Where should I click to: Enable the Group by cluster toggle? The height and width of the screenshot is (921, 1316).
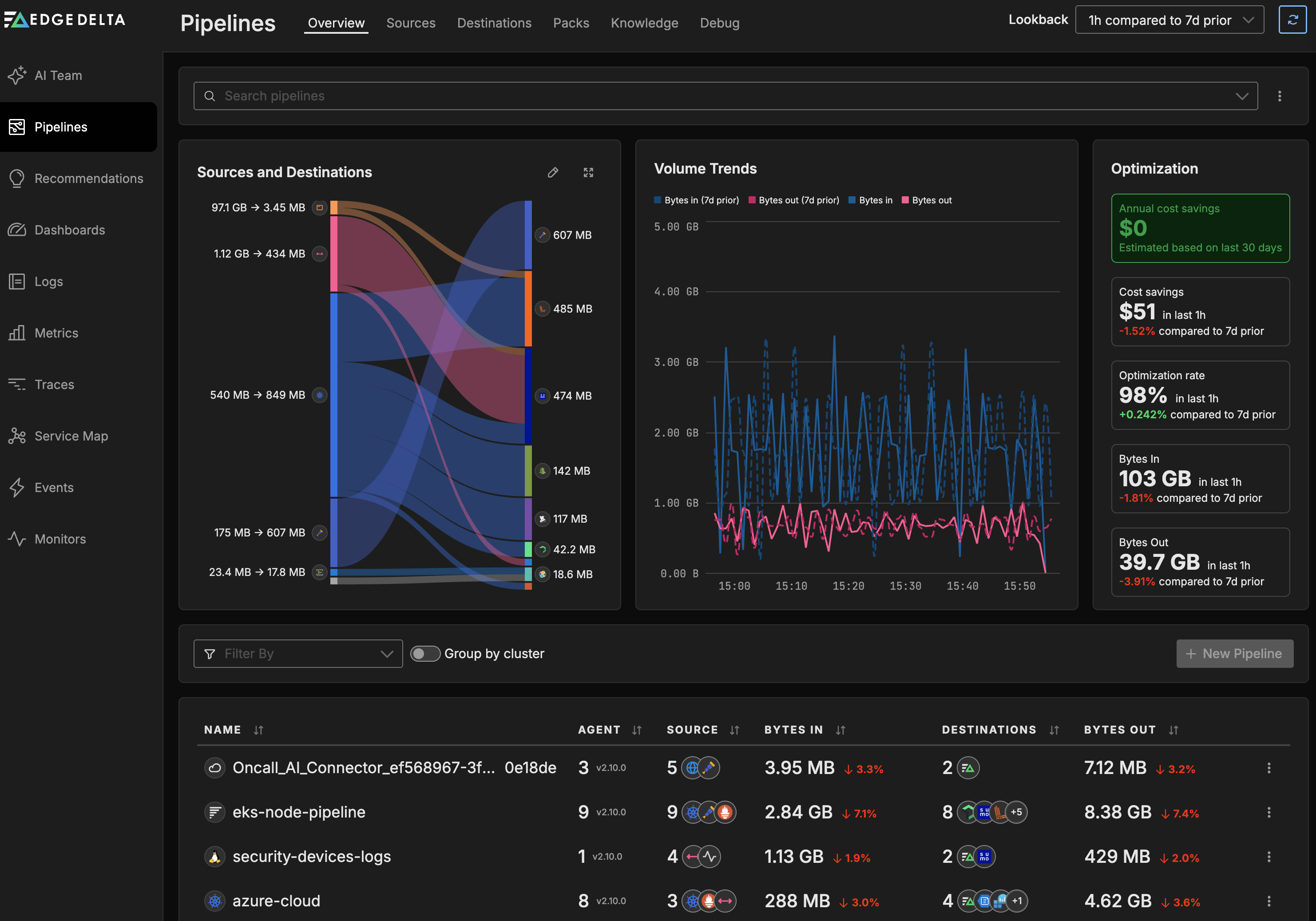(x=425, y=653)
